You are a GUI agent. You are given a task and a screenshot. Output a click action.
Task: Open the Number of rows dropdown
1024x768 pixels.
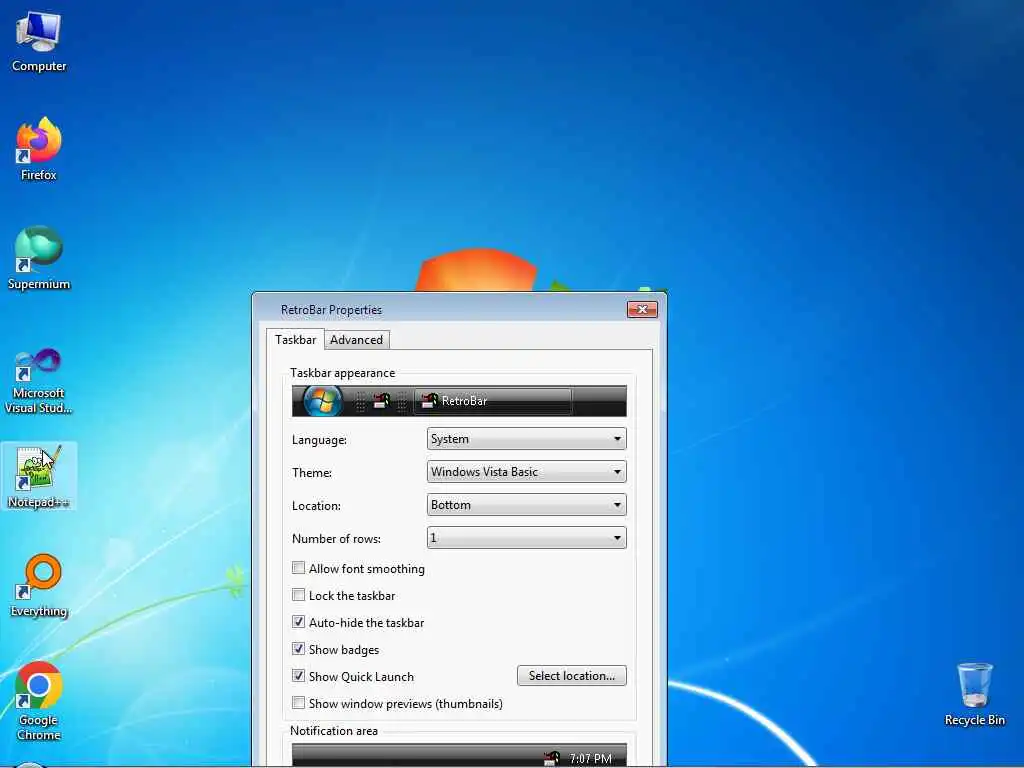(526, 537)
